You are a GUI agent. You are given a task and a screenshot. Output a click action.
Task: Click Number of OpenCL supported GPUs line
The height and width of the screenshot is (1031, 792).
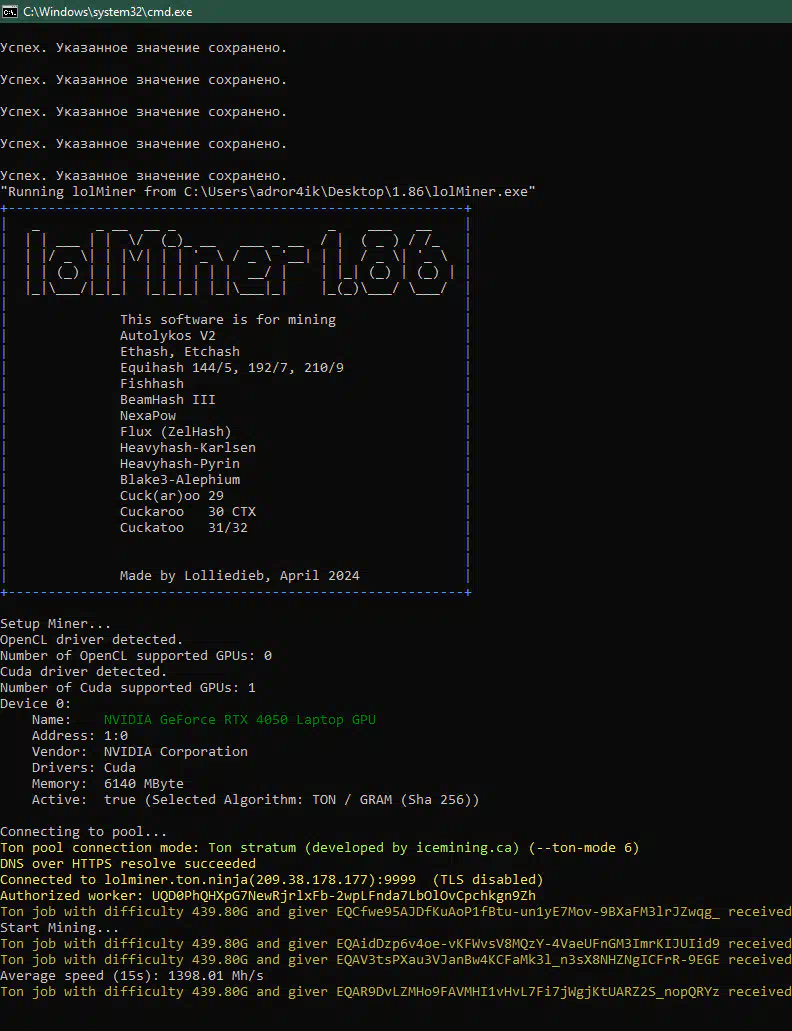tap(136, 656)
